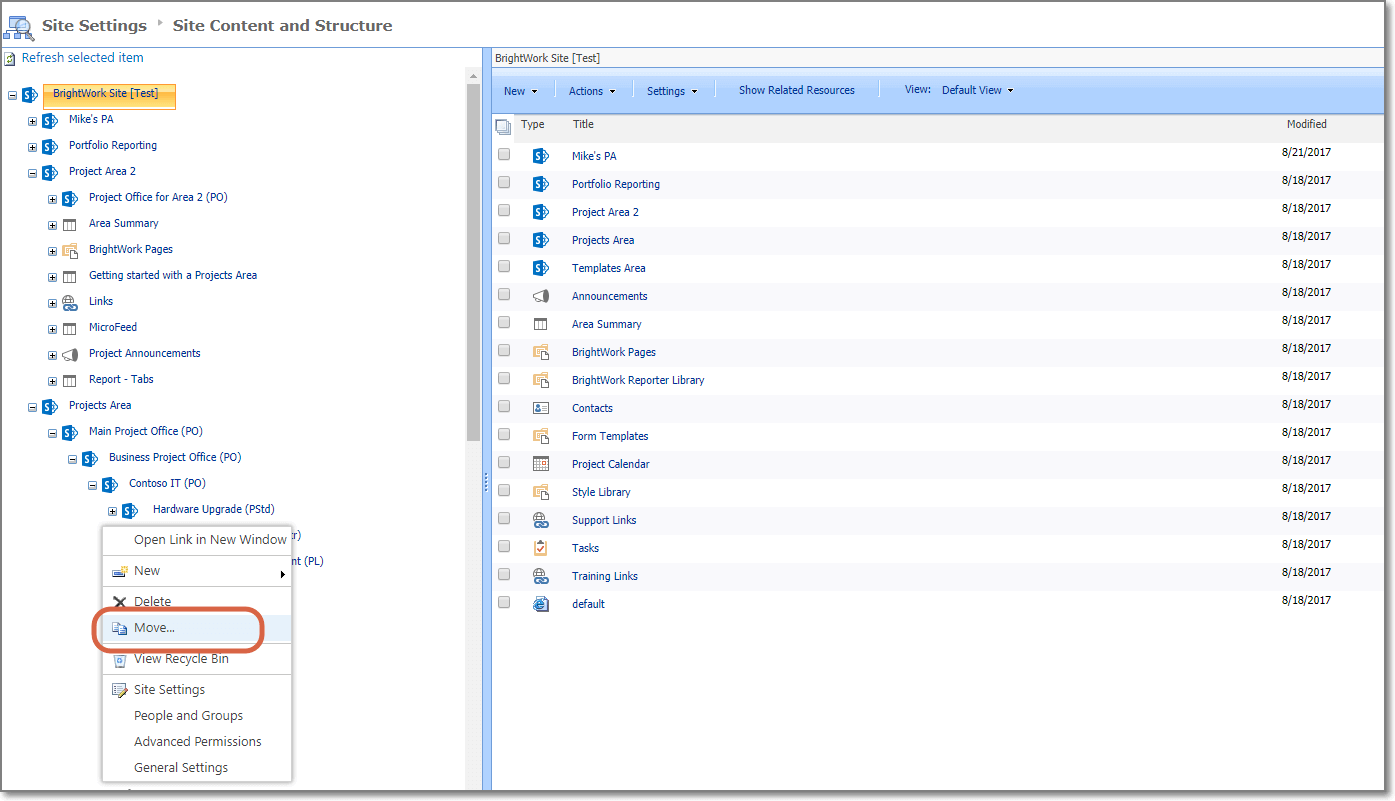Click page icon in default row
Viewport: 1395px width, 801px height.
pyautogui.click(x=541, y=604)
